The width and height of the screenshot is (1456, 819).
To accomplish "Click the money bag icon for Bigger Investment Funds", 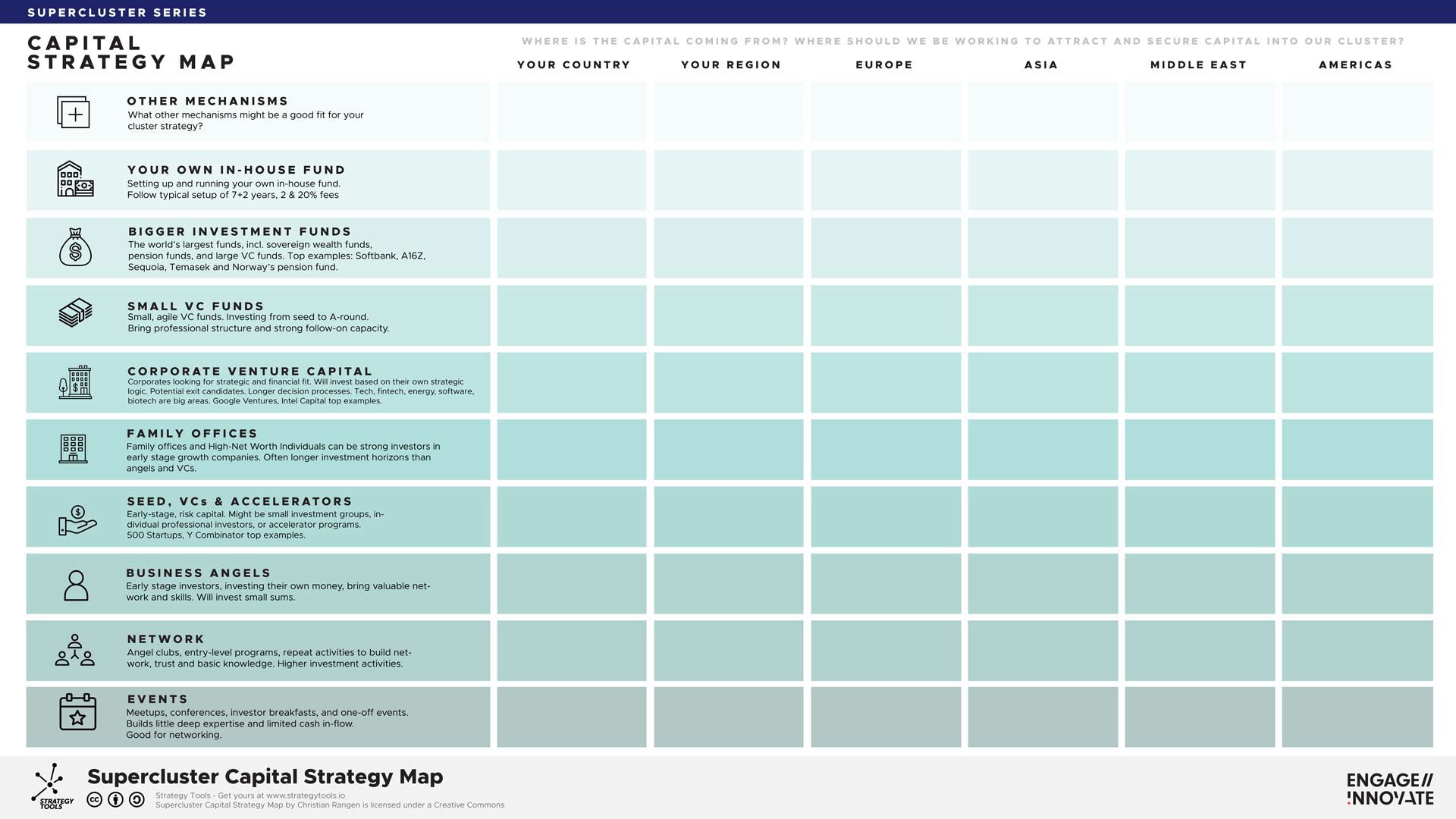I will pos(75,247).
